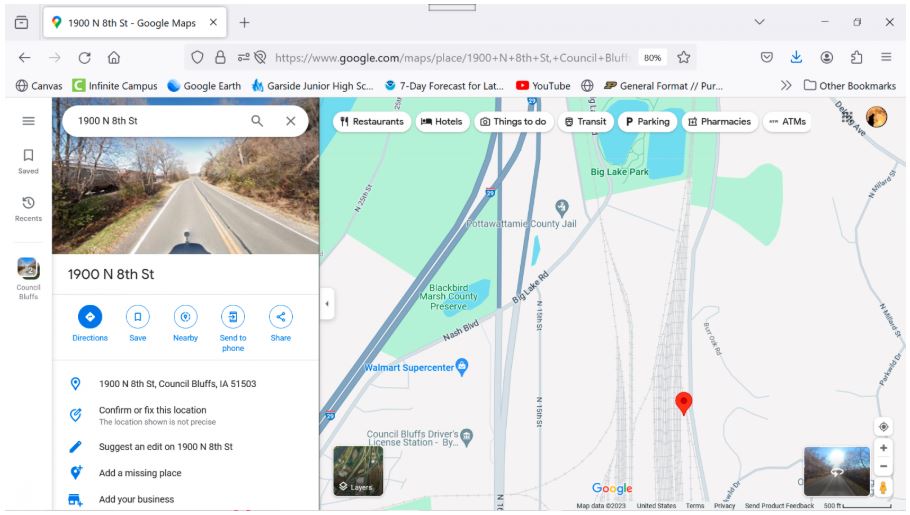Open Nearby search icon
Viewport: 910px width, 515px height.
click(x=185, y=317)
